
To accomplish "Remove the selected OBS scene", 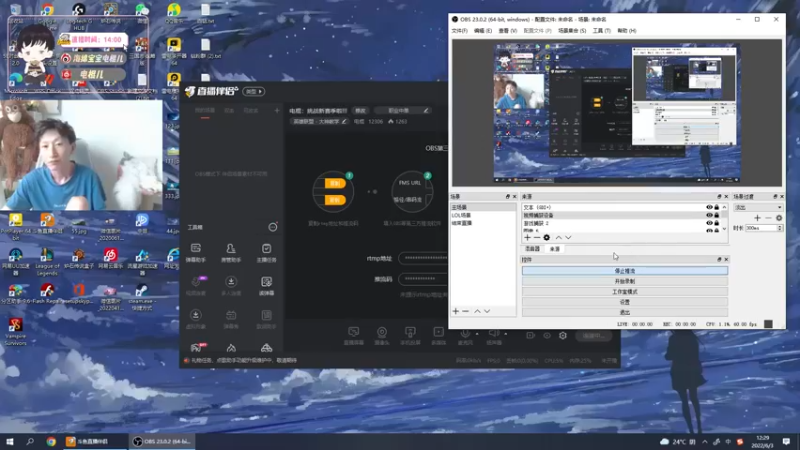I will point(465,311).
